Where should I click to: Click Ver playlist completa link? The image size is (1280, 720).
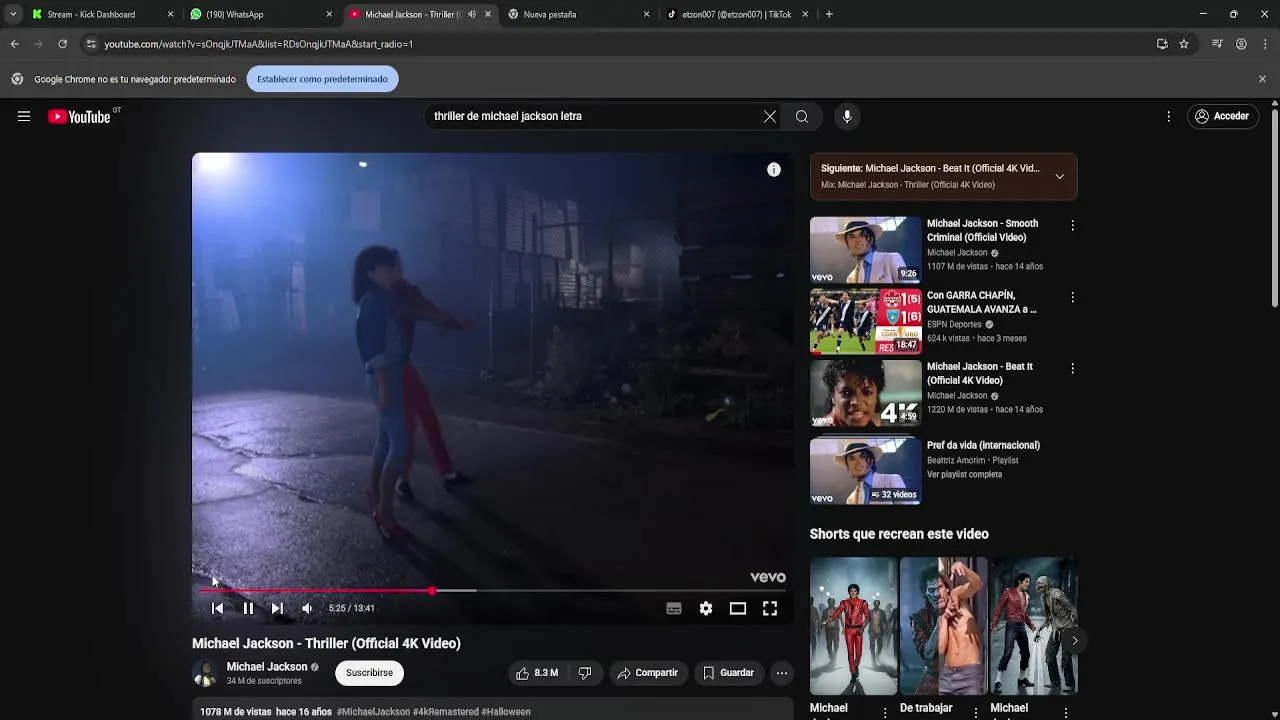964,474
